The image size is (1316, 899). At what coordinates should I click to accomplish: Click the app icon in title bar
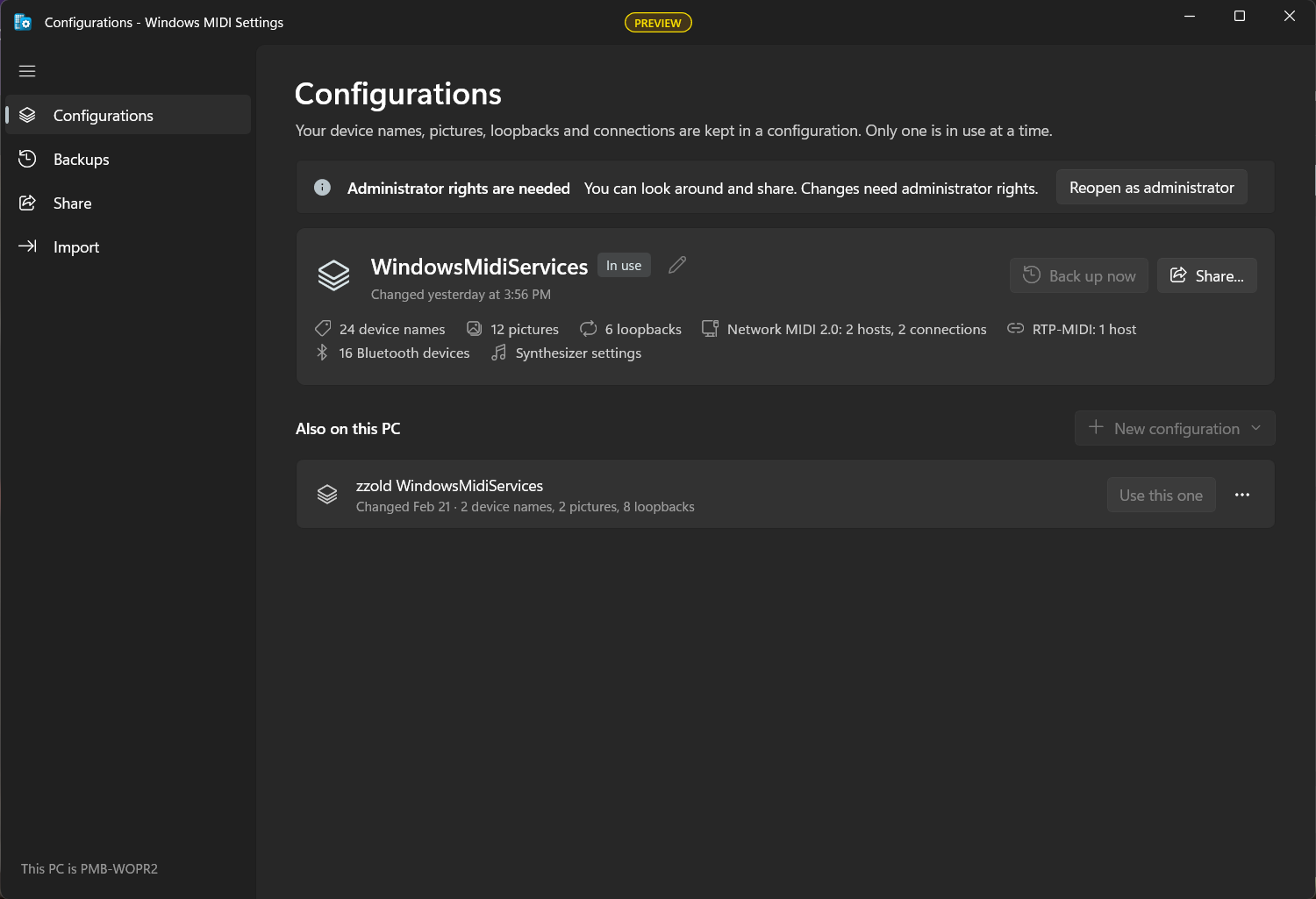(23, 22)
